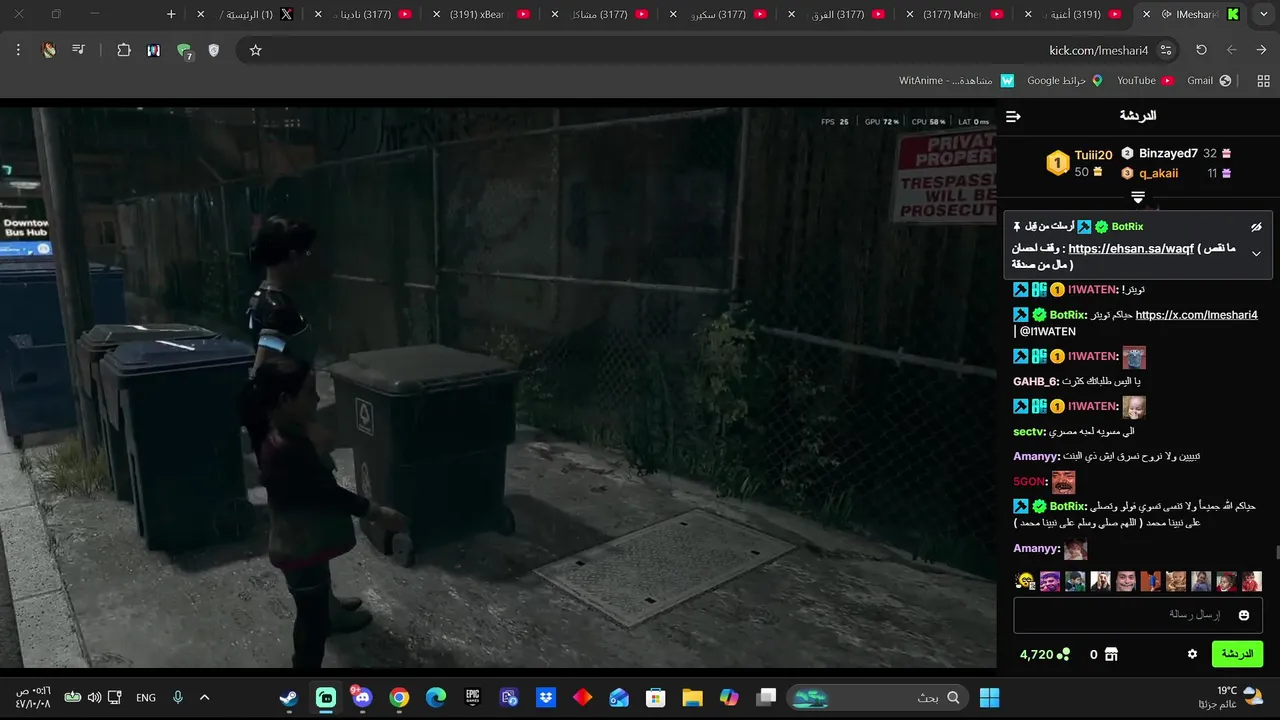Open the channel points shop icon

(x=1110, y=654)
